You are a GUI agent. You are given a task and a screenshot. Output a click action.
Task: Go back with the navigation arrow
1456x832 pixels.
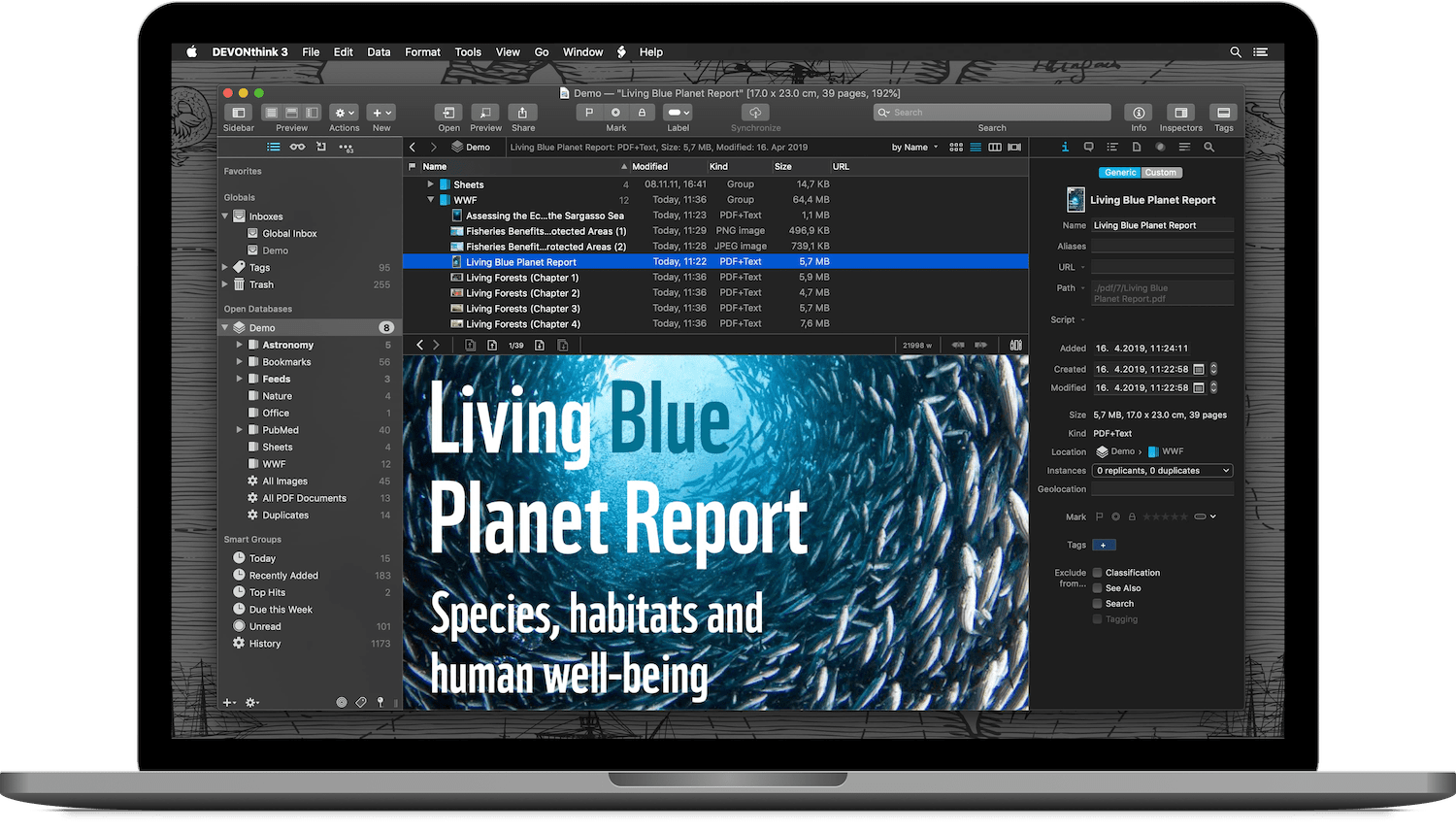pyautogui.click(x=413, y=148)
